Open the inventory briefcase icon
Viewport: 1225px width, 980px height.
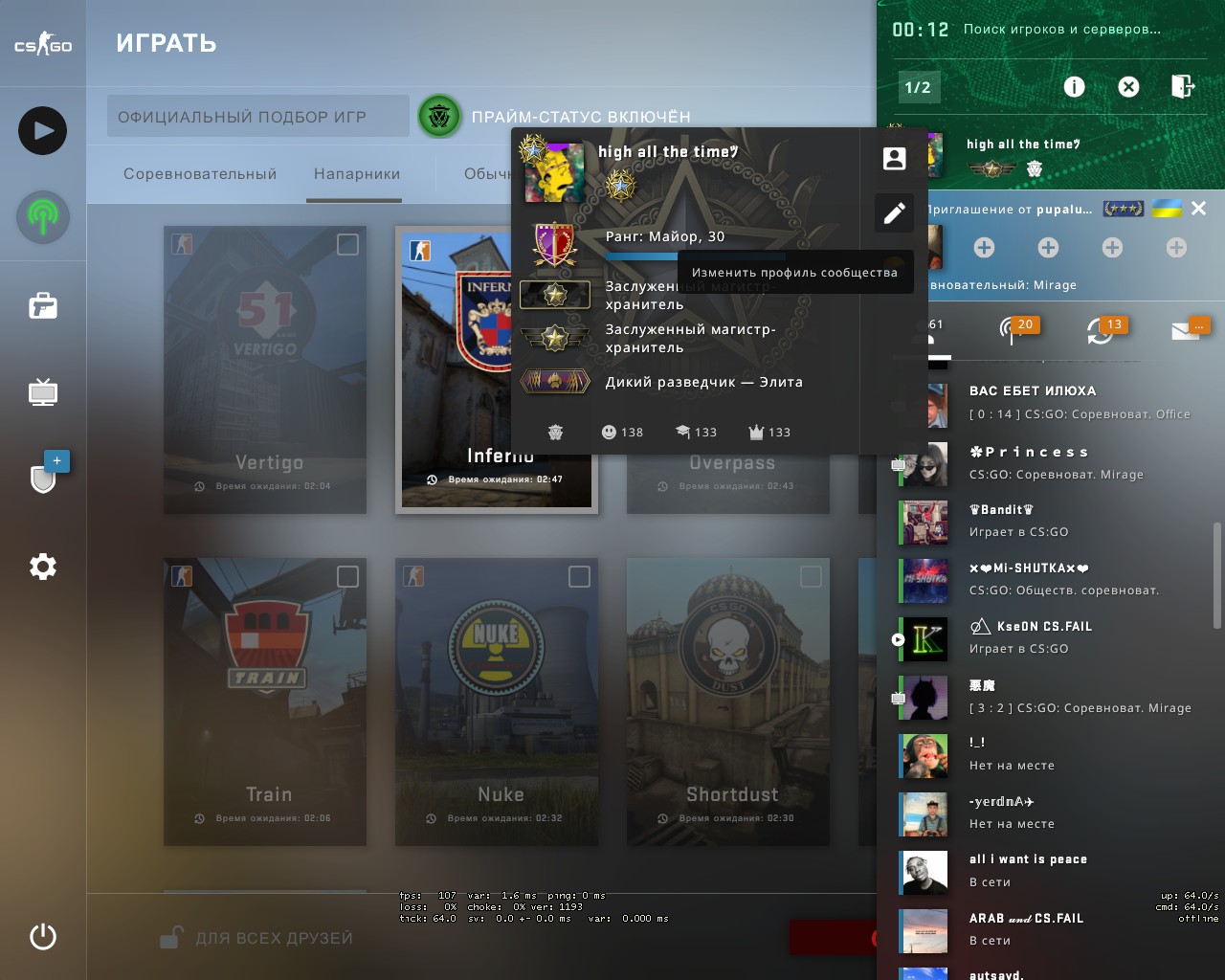click(x=43, y=306)
